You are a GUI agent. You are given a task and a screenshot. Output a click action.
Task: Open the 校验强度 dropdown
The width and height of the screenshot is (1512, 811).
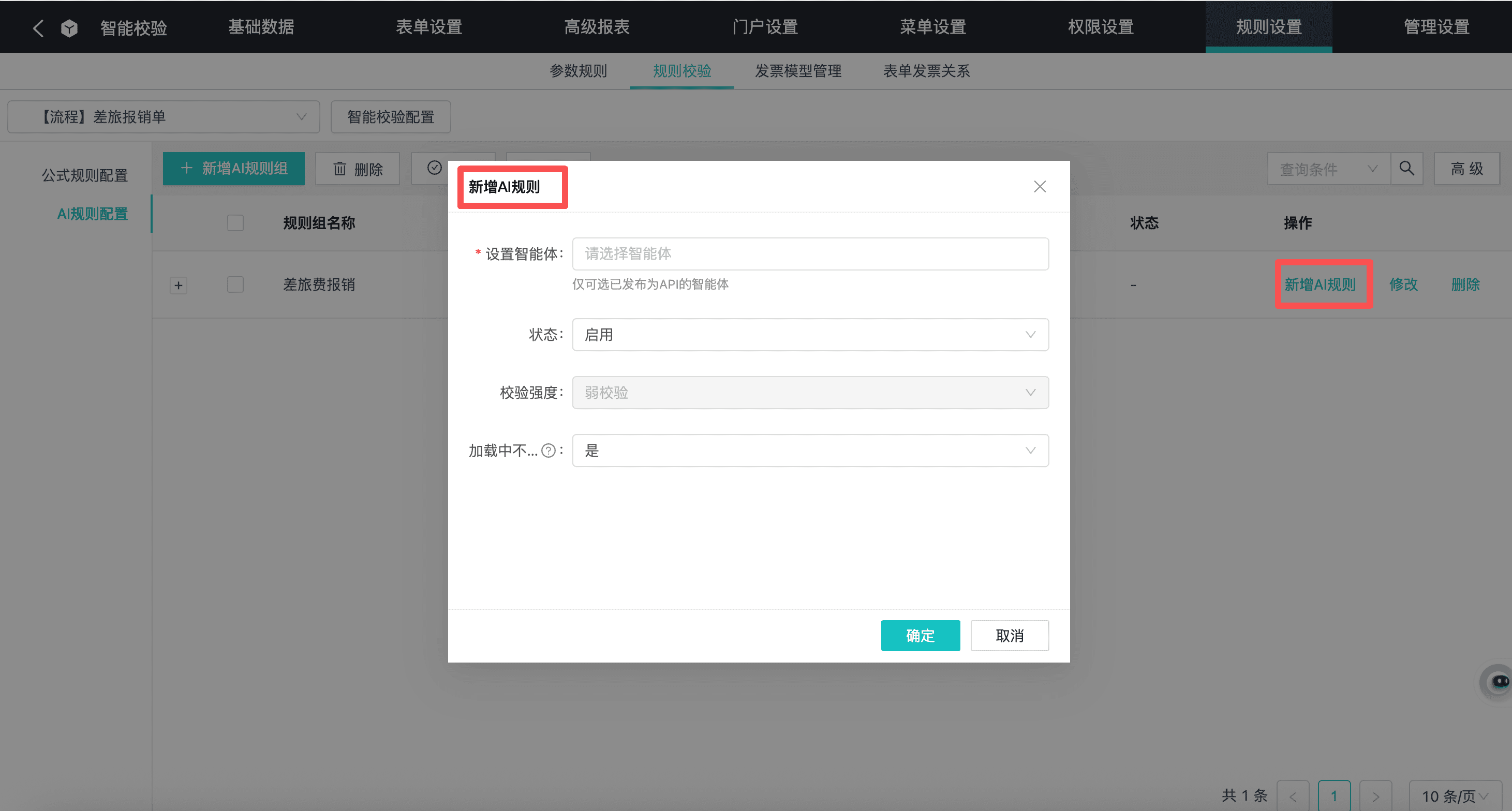pos(810,393)
